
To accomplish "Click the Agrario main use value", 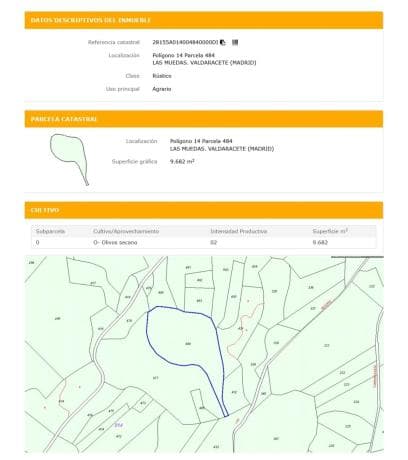I will pyautogui.click(x=162, y=89).
